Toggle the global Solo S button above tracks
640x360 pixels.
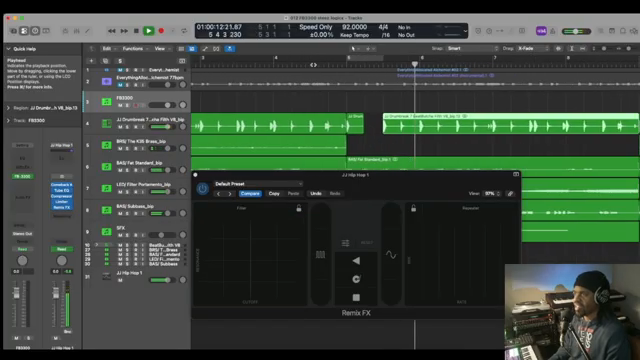point(120,61)
